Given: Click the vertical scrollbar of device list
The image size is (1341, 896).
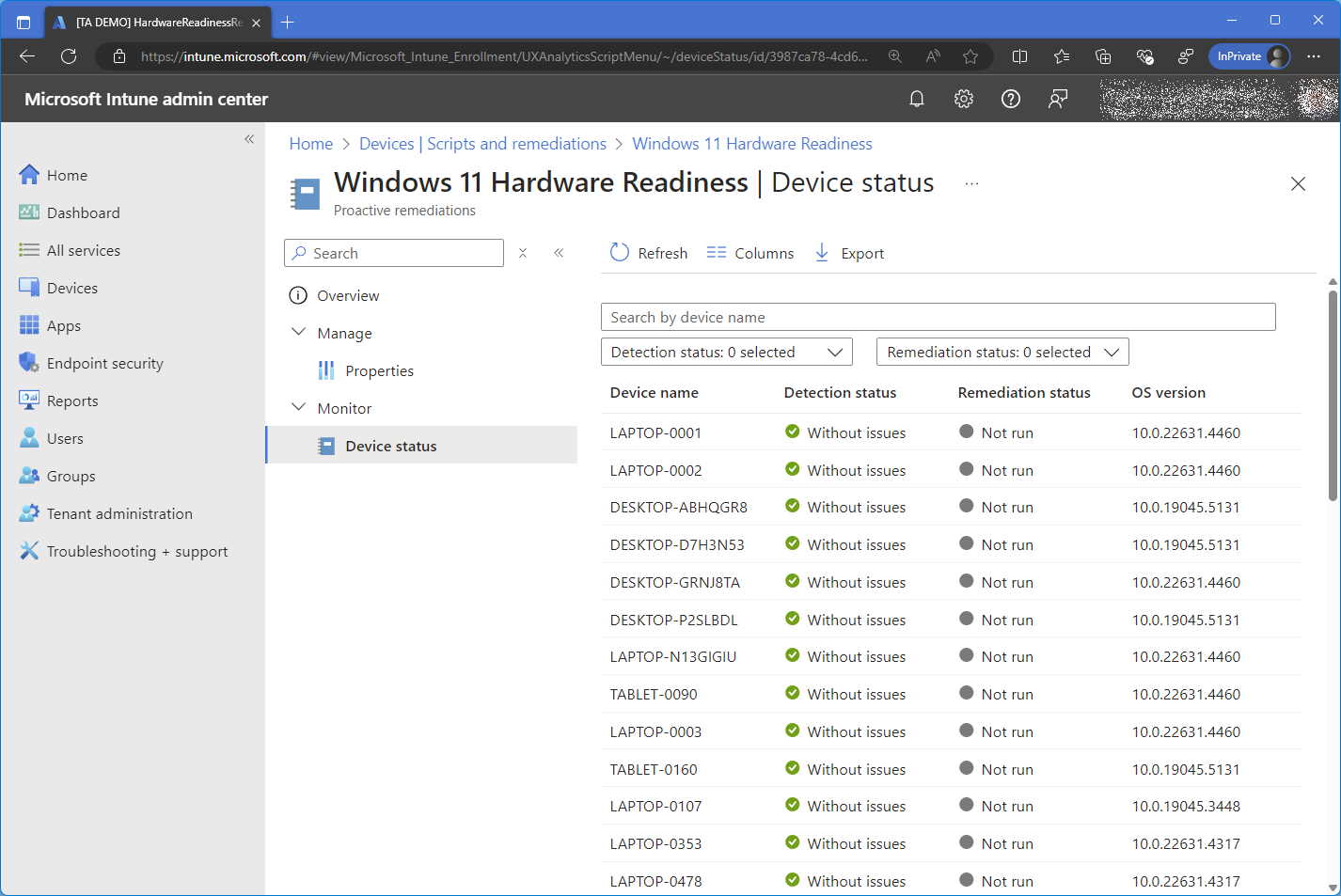Looking at the screenshot, I should coord(1333,395).
